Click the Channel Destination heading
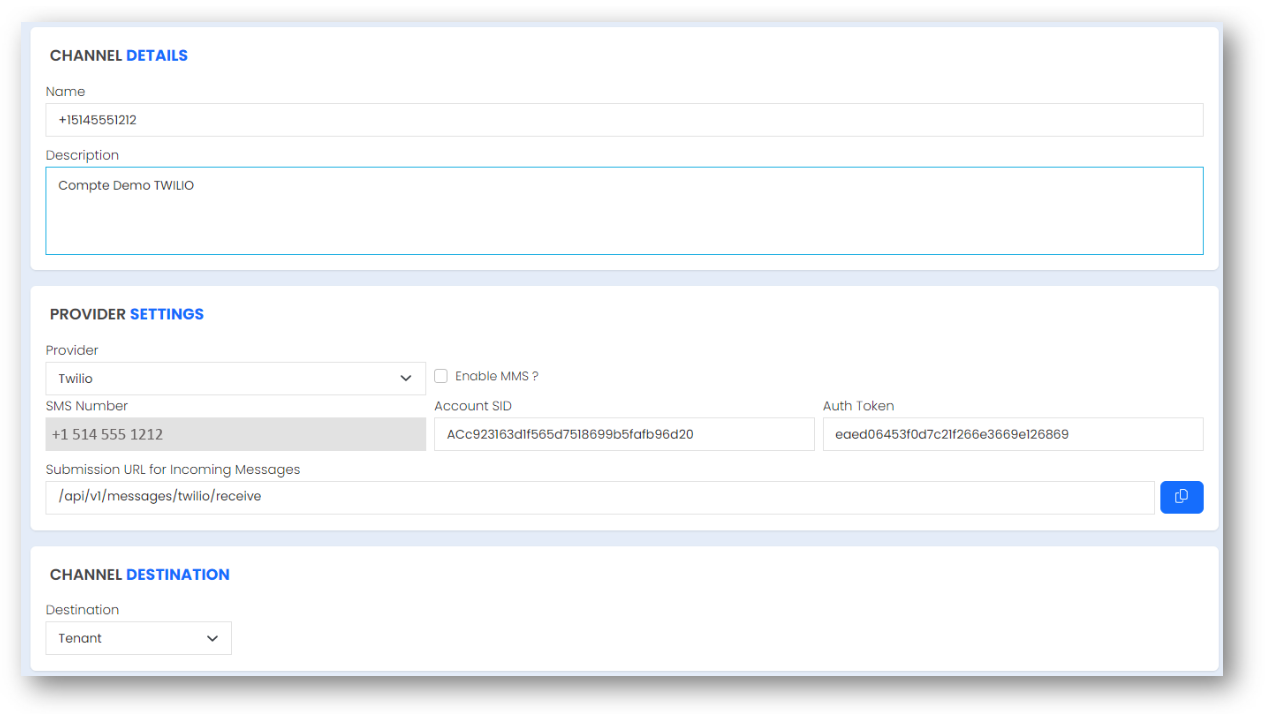 coord(140,574)
